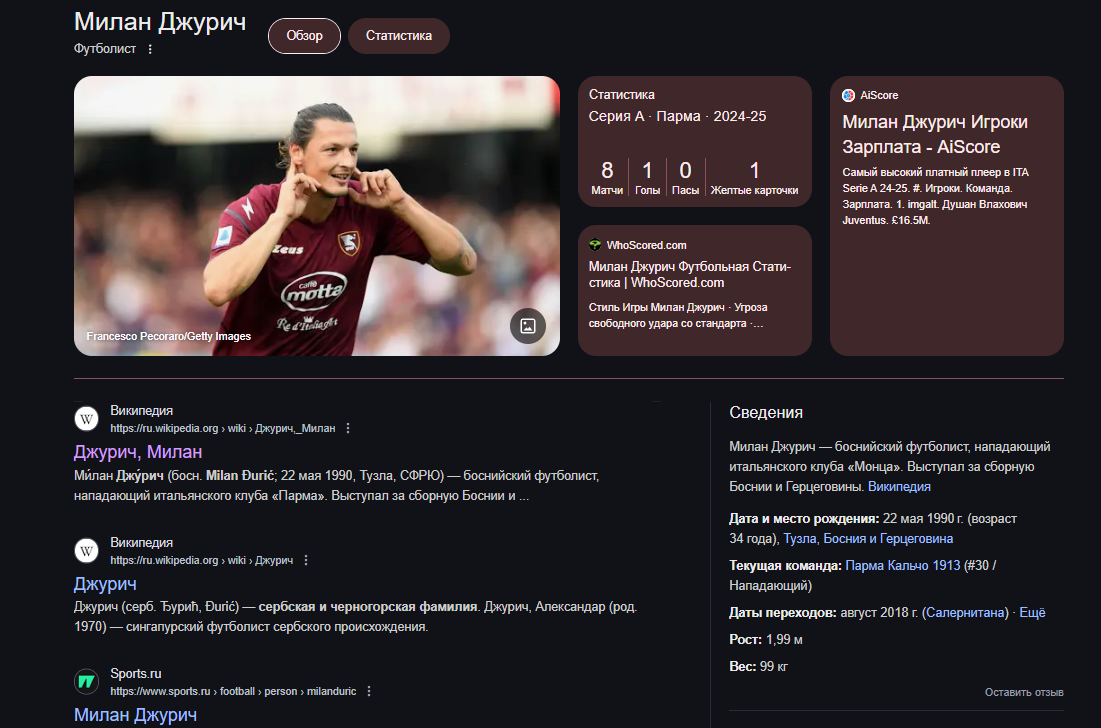Open the Джурич, Милан Wikipedia result
Image resolution: width=1101 pixels, height=728 pixels.
(138, 451)
